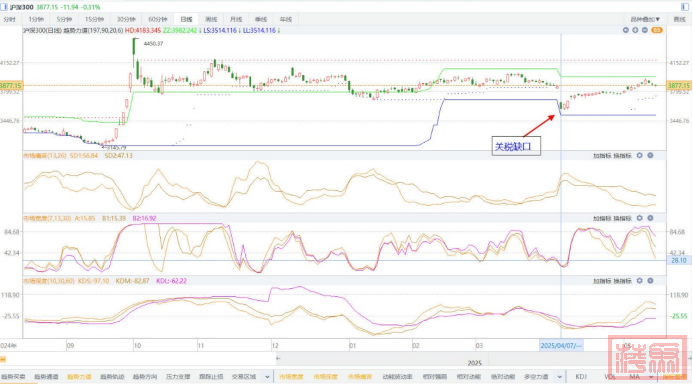The height and width of the screenshot is (385, 693).
Task: Toggle the orange BS signal badge
Action: (657, 30)
